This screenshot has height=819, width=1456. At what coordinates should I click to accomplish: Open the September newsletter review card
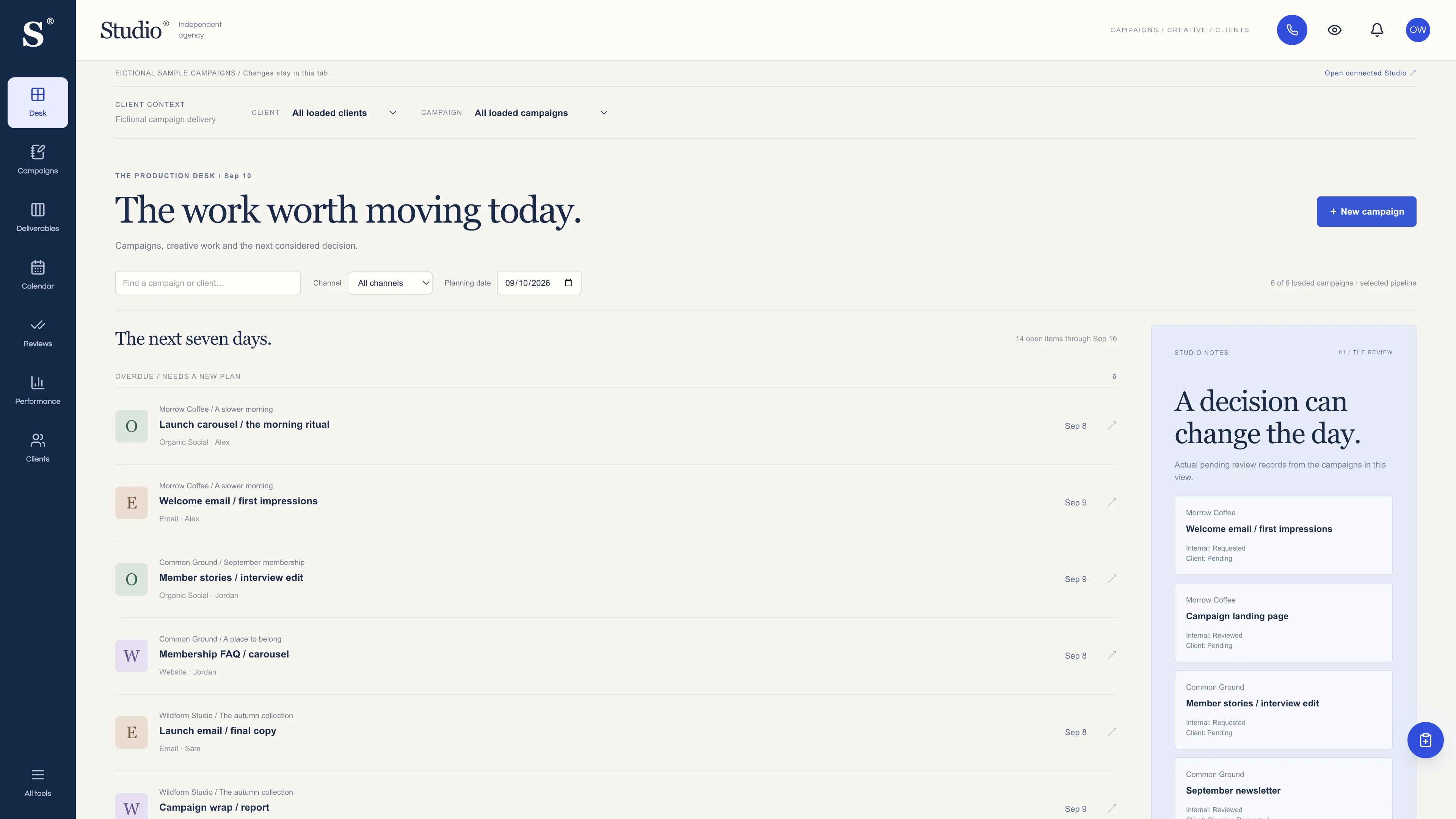tap(1283, 789)
